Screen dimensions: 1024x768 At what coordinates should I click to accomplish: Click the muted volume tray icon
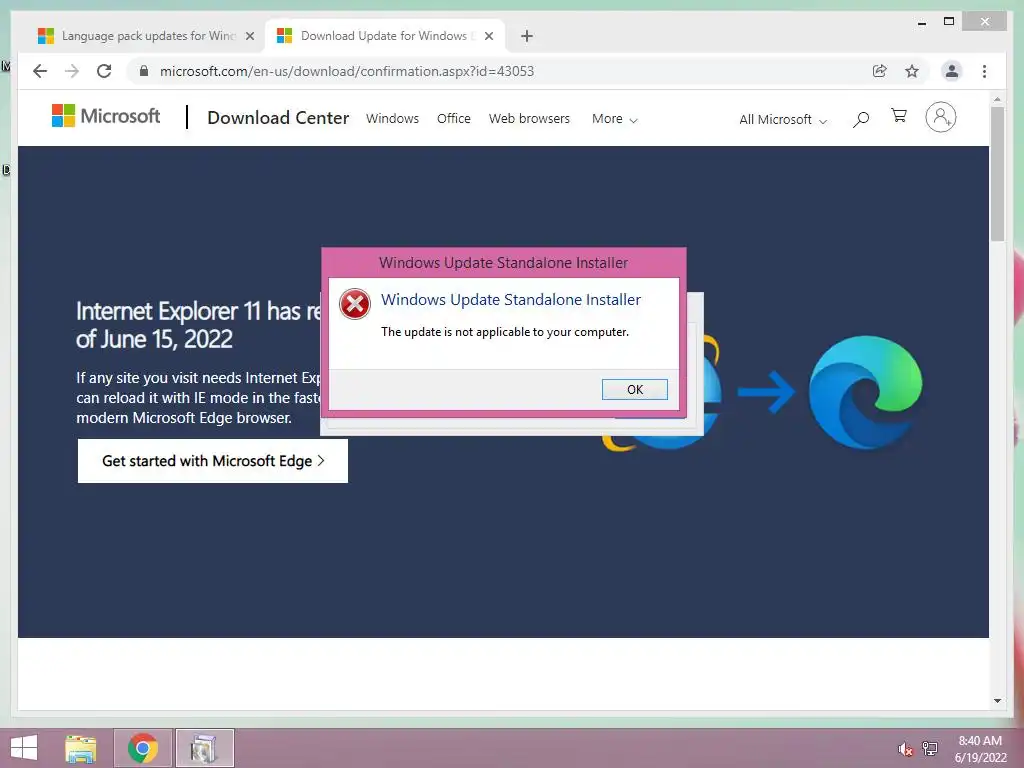click(x=905, y=749)
